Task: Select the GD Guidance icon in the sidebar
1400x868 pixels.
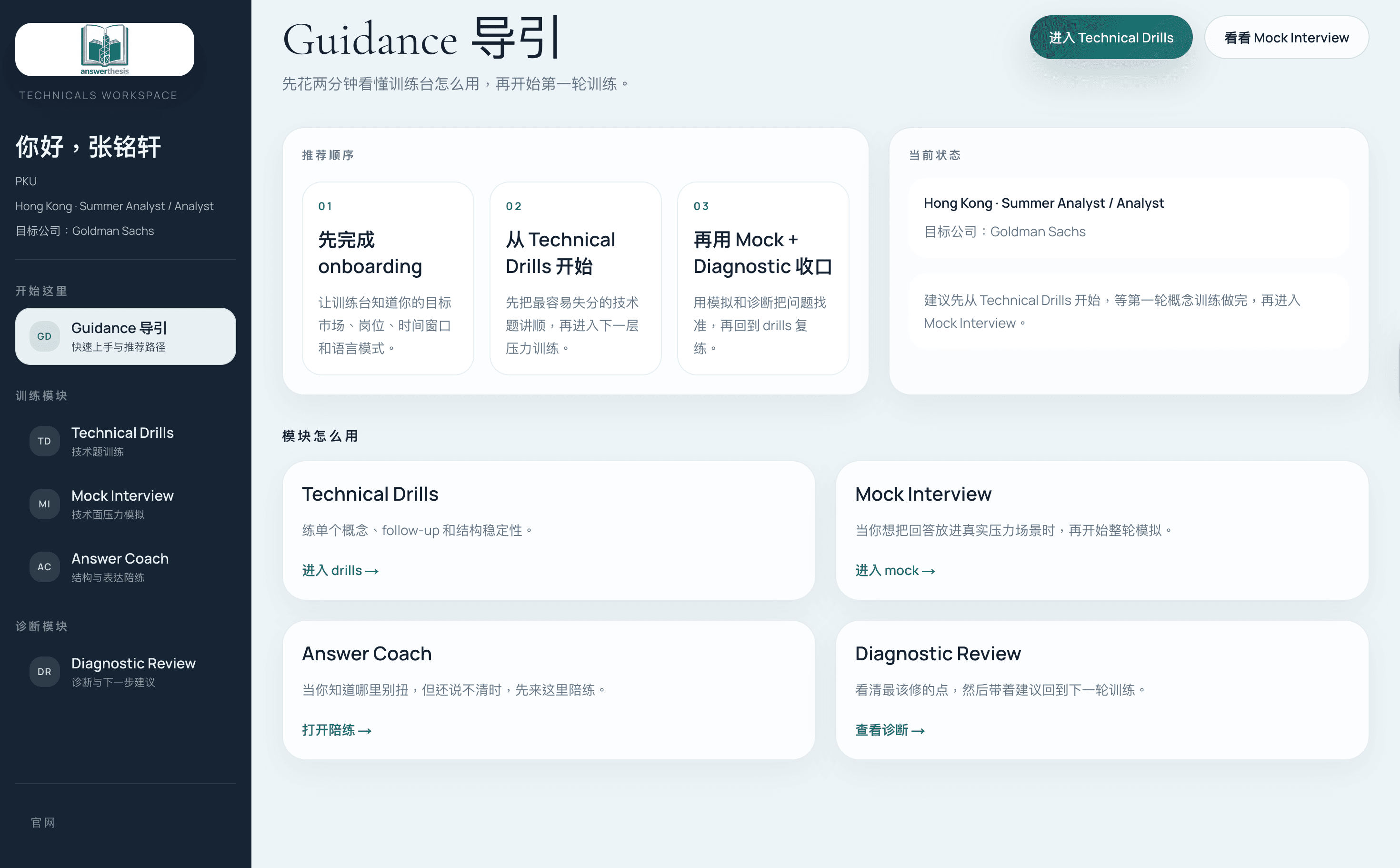Action: point(44,336)
